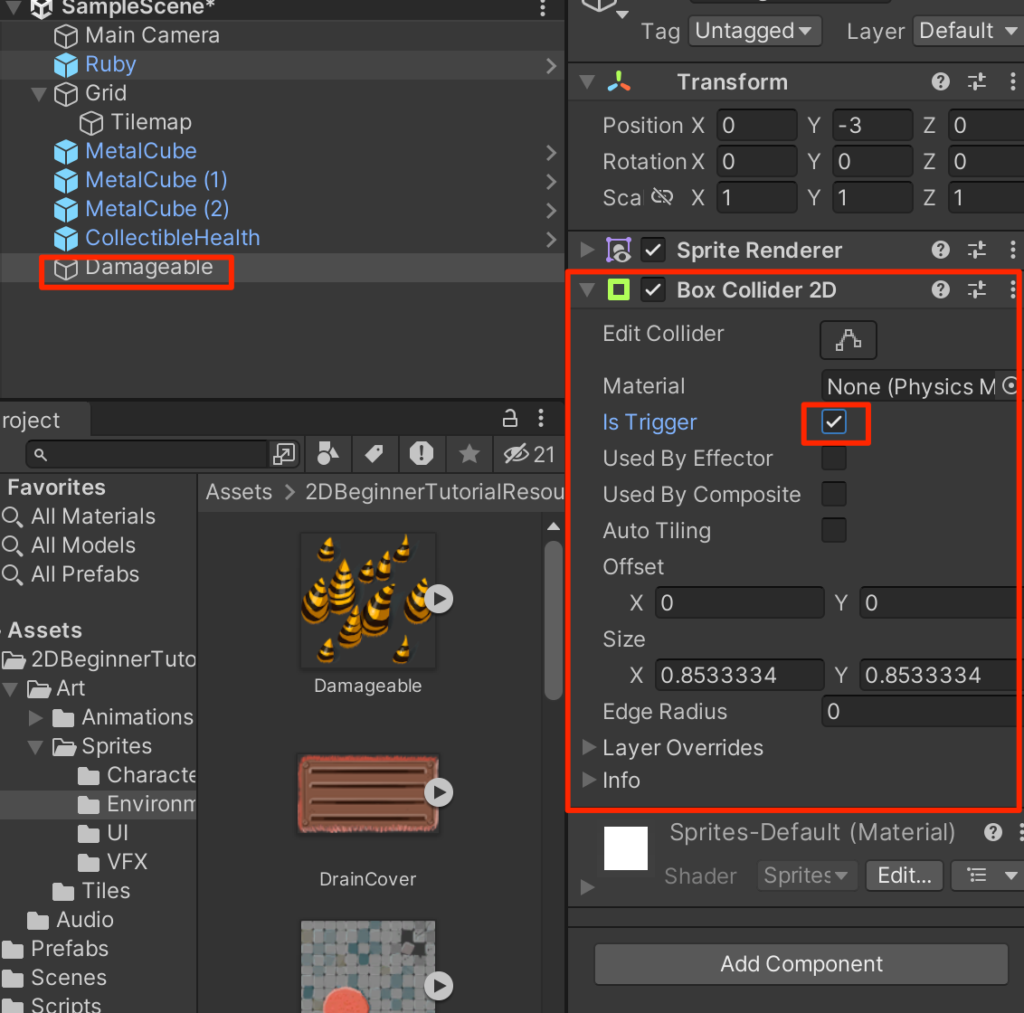Disable the Sprite Renderer checkbox
Image resolution: width=1024 pixels, height=1013 pixels.
pyautogui.click(x=652, y=250)
